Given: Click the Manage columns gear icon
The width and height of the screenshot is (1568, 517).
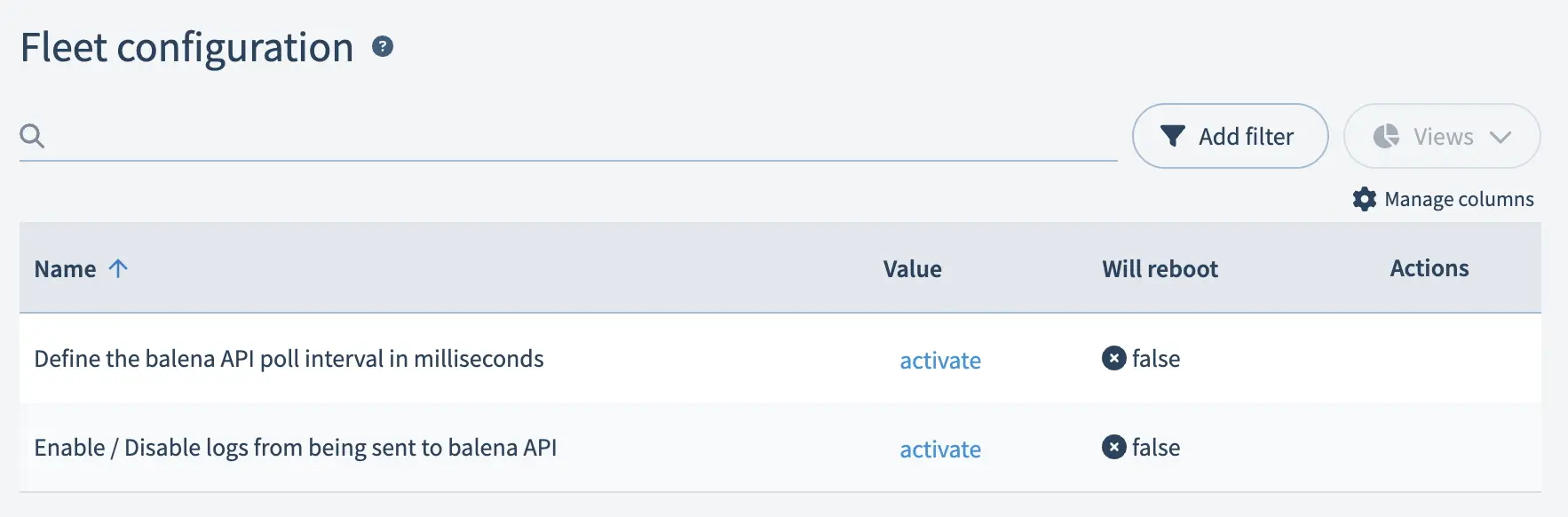Looking at the screenshot, I should click(1364, 199).
